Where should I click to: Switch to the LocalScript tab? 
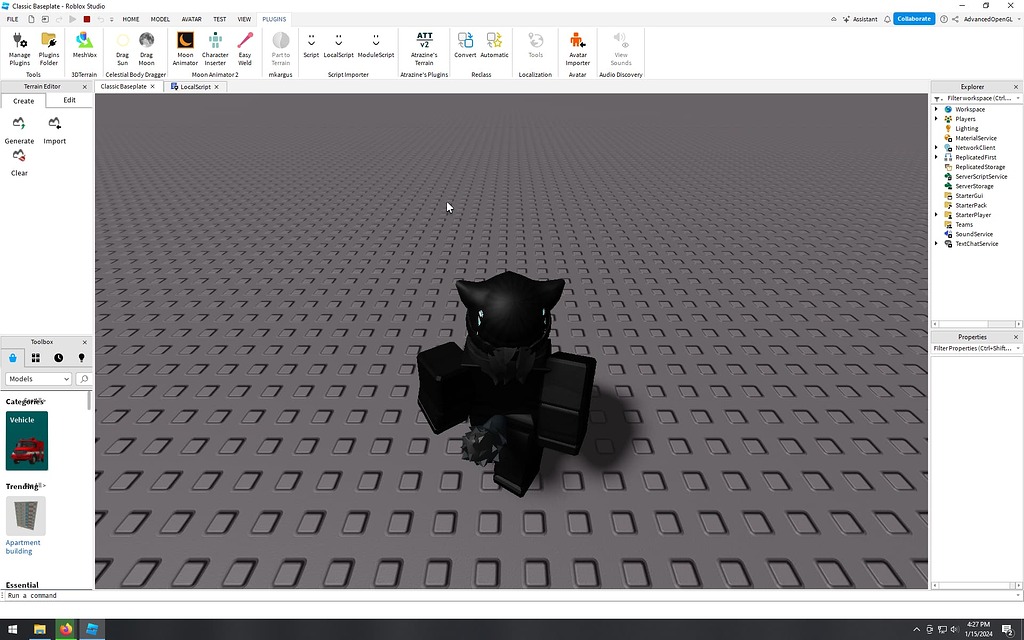[195, 86]
